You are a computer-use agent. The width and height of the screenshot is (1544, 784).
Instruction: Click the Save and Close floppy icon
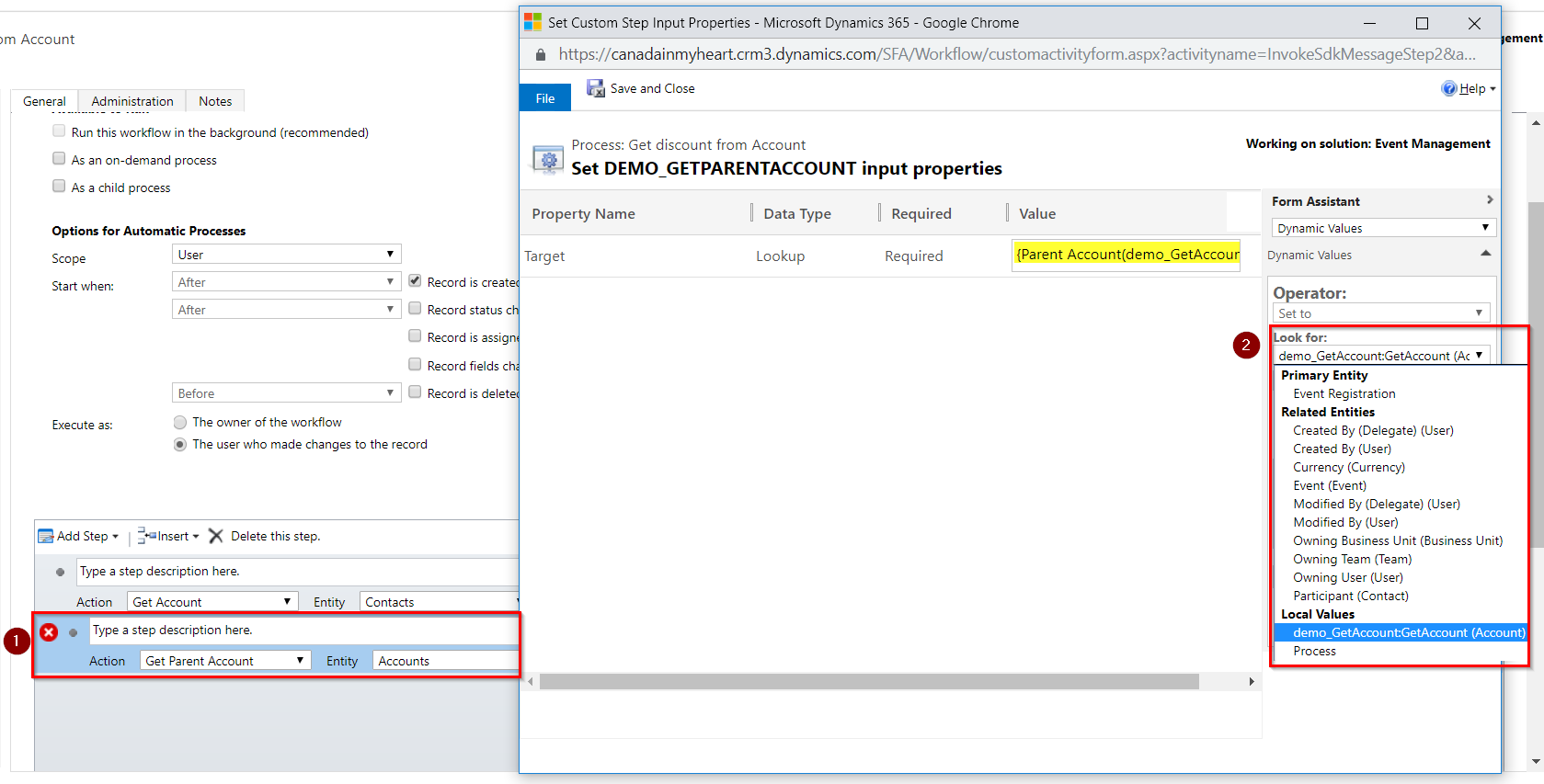(x=596, y=88)
